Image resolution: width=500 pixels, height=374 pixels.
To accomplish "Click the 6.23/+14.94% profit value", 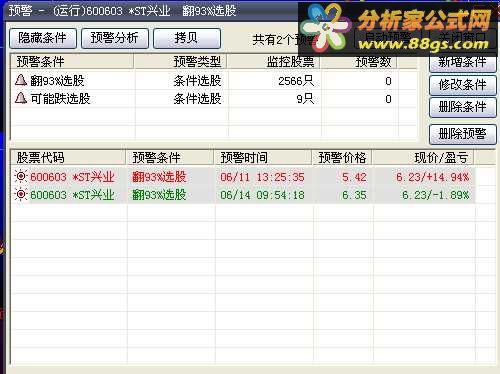I will [433, 177].
